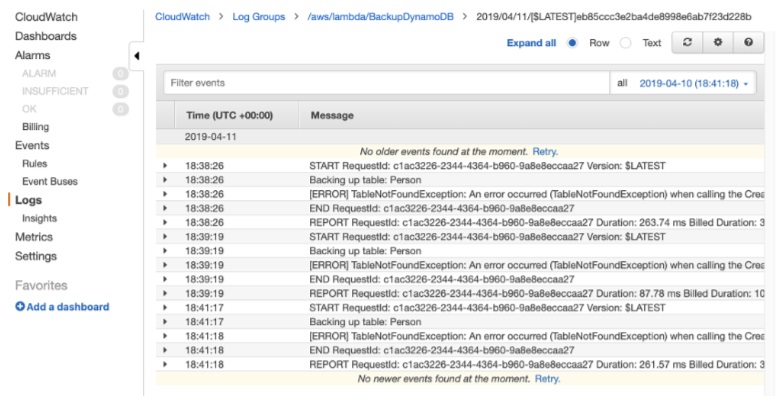Image resolution: width=778 pixels, height=396 pixels.
Task: Expand the 18:39:19 START RequestId row
Action: (x=165, y=237)
